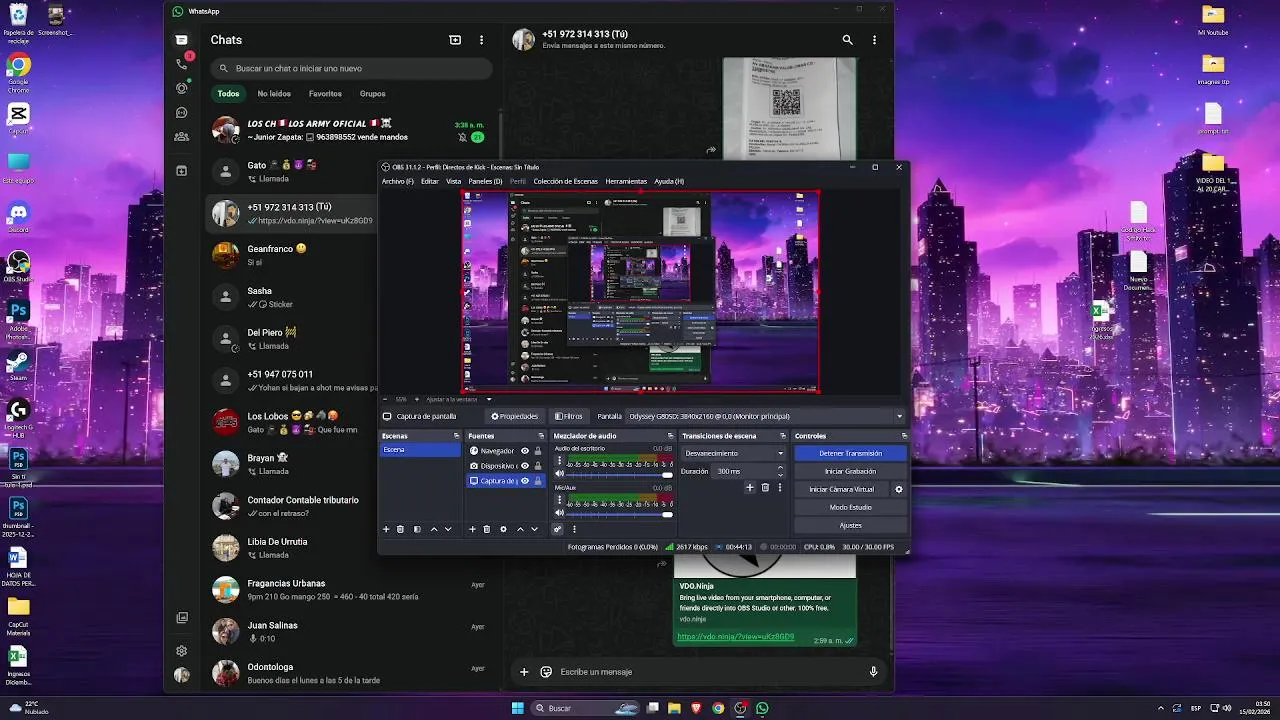
Task: Record a voice message with microphone
Action: tap(873, 672)
